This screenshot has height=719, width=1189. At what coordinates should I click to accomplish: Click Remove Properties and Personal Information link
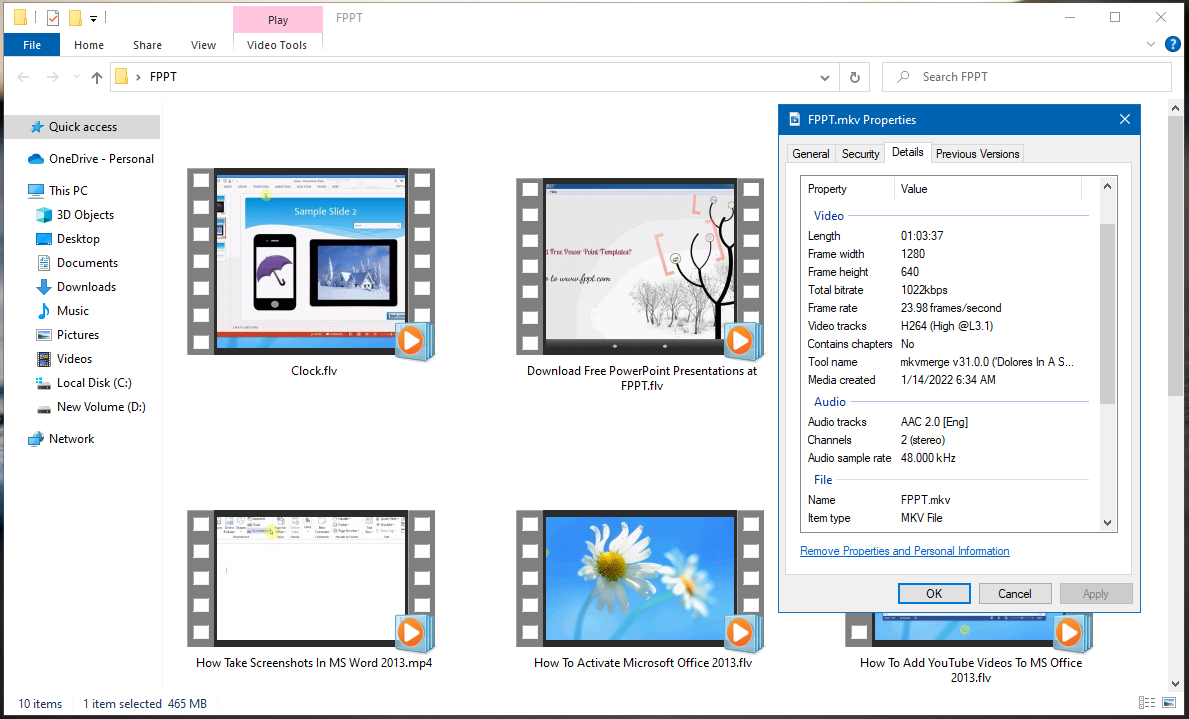click(904, 551)
